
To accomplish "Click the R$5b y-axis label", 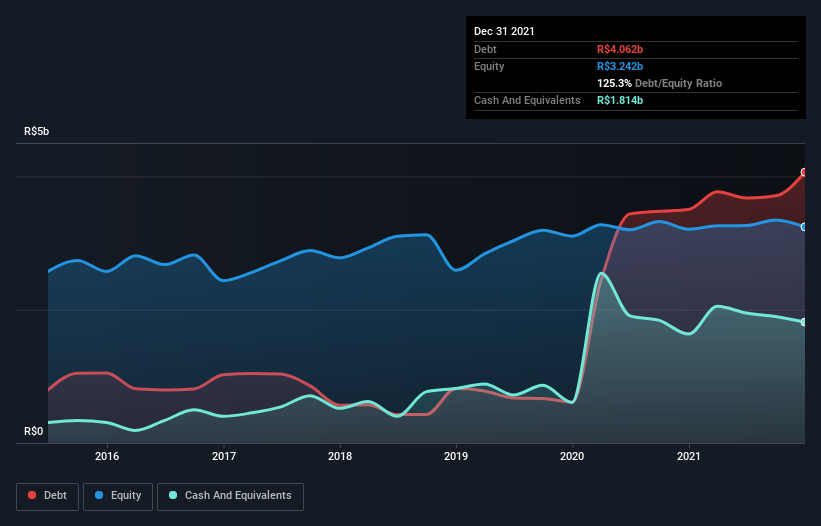I will point(36,131).
